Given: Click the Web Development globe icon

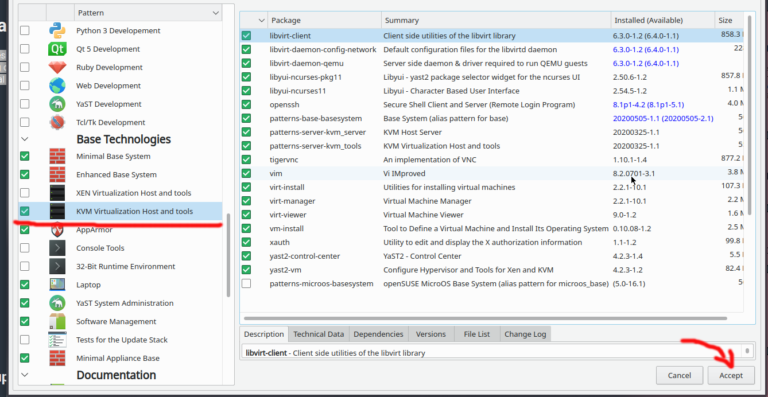Looking at the screenshot, I should pyautogui.click(x=57, y=86).
